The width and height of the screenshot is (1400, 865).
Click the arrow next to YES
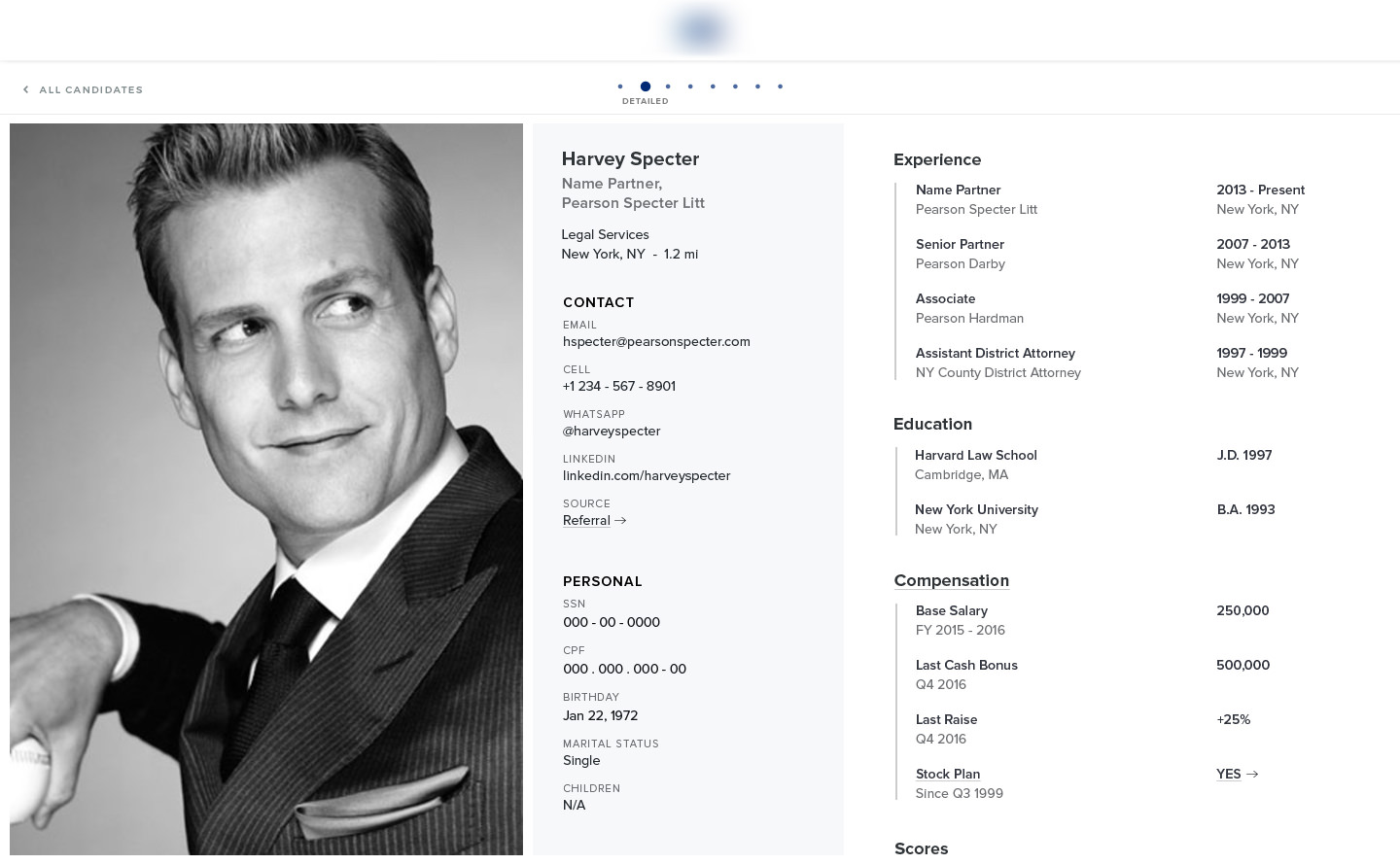point(1252,775)
